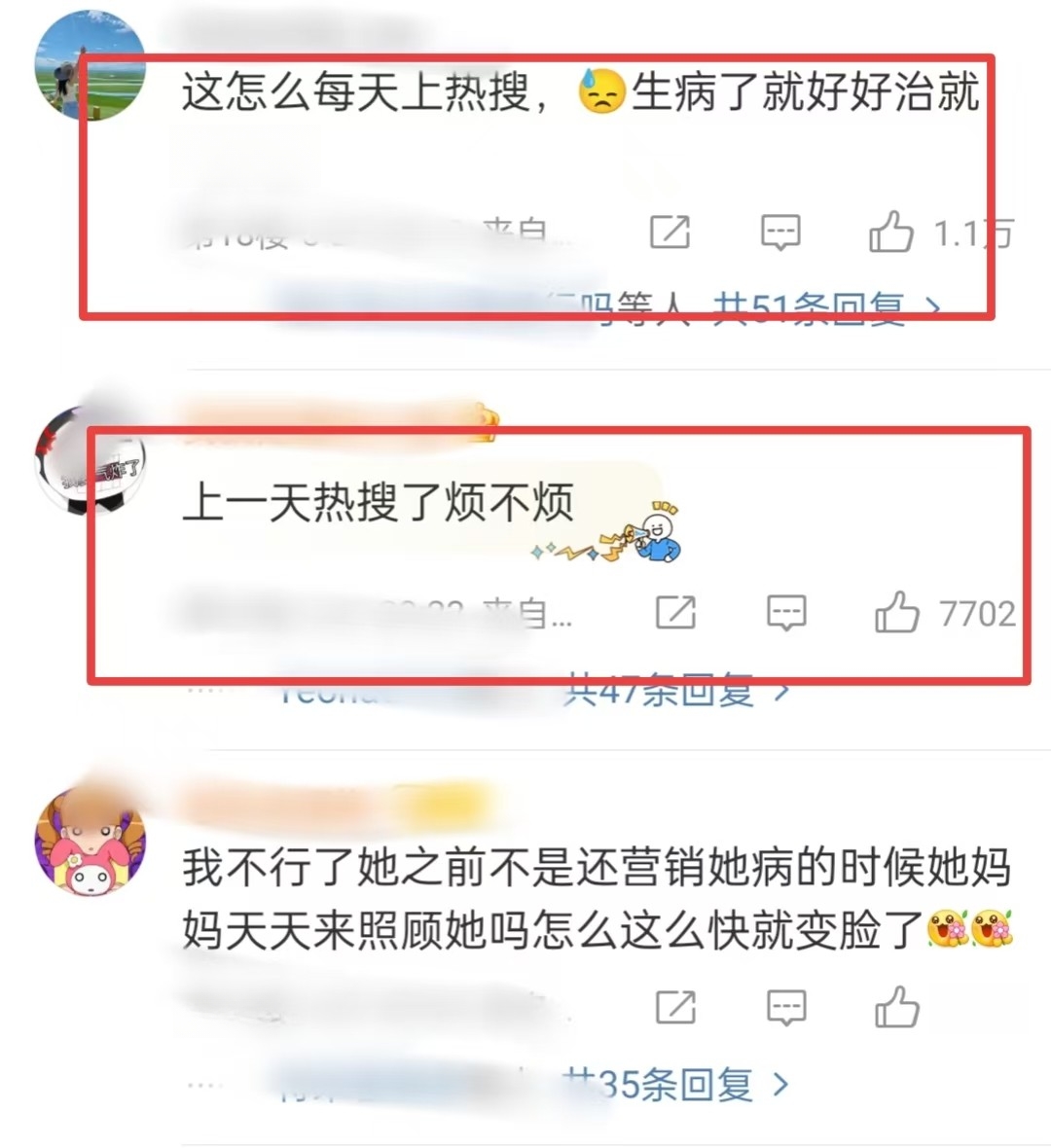Share the third comment about 营销
Screen dimensions: 1051x1148
click(x=675, y=1007)
